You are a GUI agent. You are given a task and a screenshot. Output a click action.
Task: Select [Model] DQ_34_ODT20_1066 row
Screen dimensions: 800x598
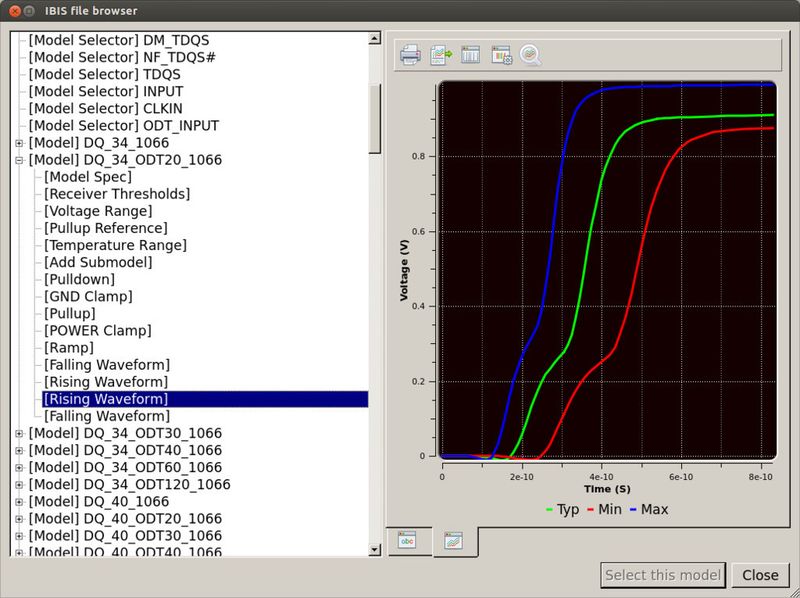pyautogui.click(x=125, y=160)
